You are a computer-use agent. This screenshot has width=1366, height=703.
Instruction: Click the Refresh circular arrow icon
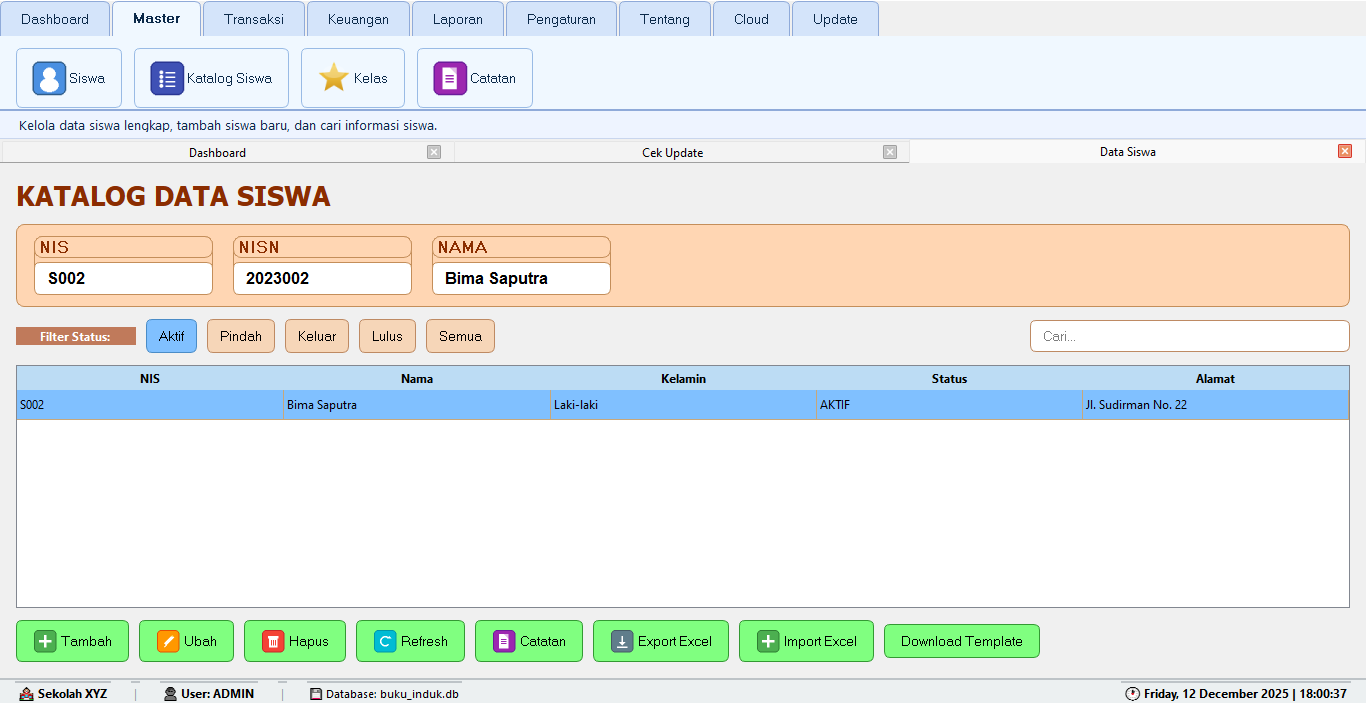[x=385, y=641]
